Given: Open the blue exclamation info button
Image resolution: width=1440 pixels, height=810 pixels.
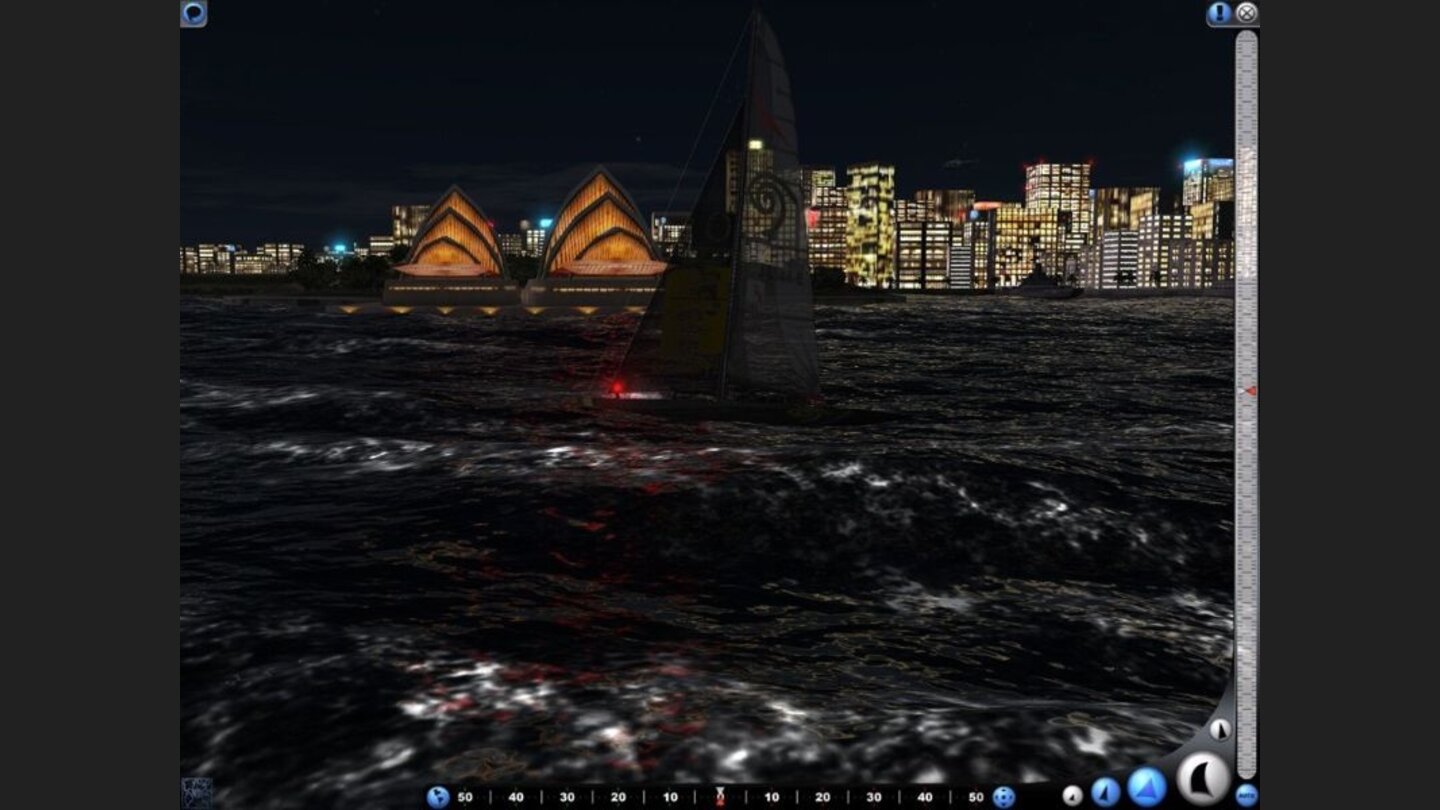Looking at the screenshot, I should click(1219, 13).
